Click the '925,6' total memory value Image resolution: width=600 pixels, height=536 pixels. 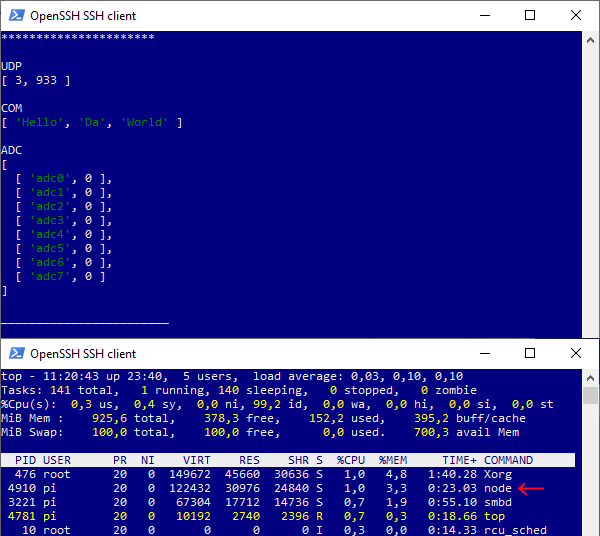tap(109, 418)
